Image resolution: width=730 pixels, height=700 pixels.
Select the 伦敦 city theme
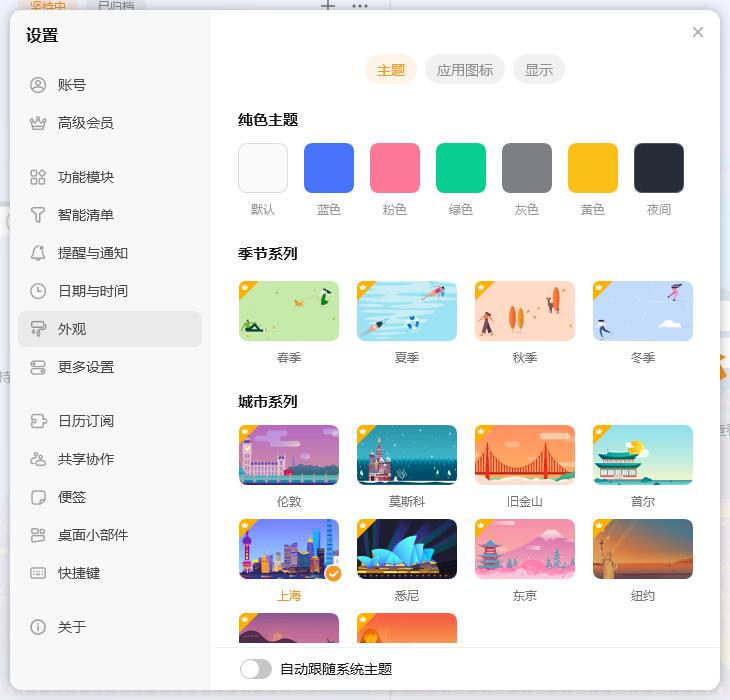coord(289,455)
